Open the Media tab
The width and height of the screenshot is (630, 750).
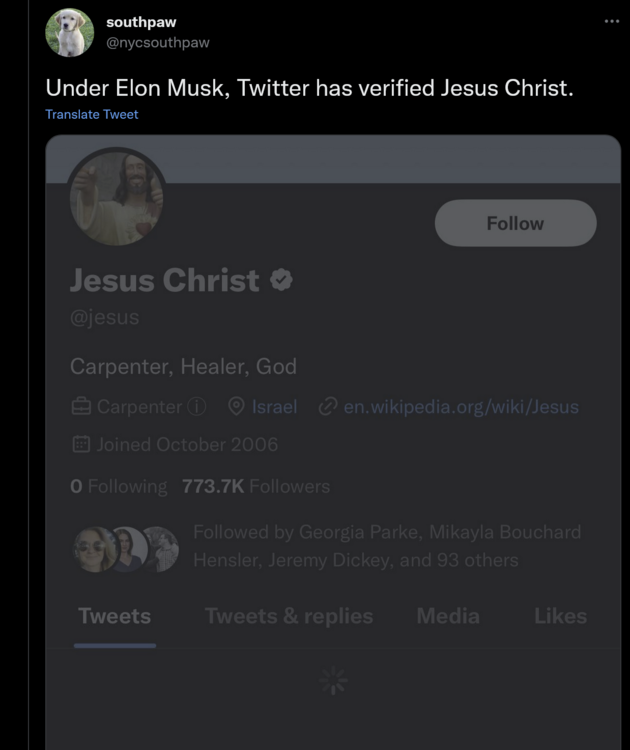(x=447, y=616)
